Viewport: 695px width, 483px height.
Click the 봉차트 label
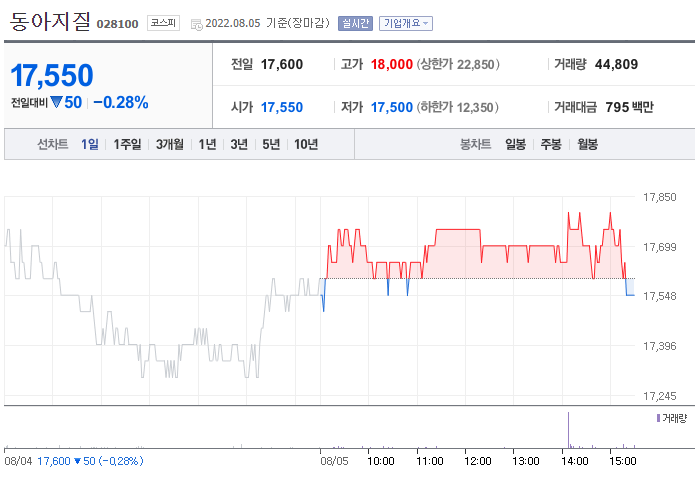click(x=476, y=144)
